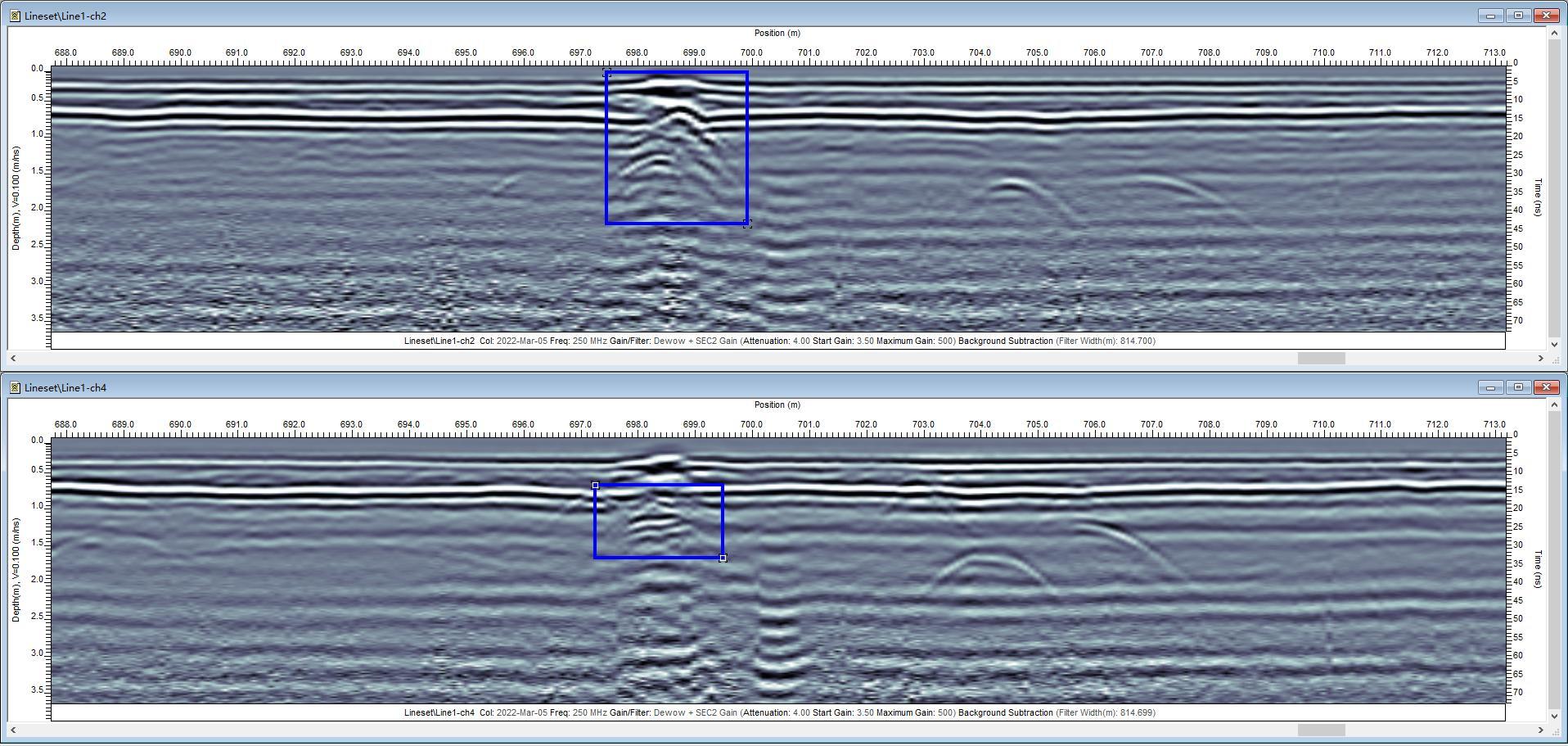Click 'Filter Width(m): 814.700' in ch2 footer
This screenshot has width=1568, height=746.
click(1106, 341)
